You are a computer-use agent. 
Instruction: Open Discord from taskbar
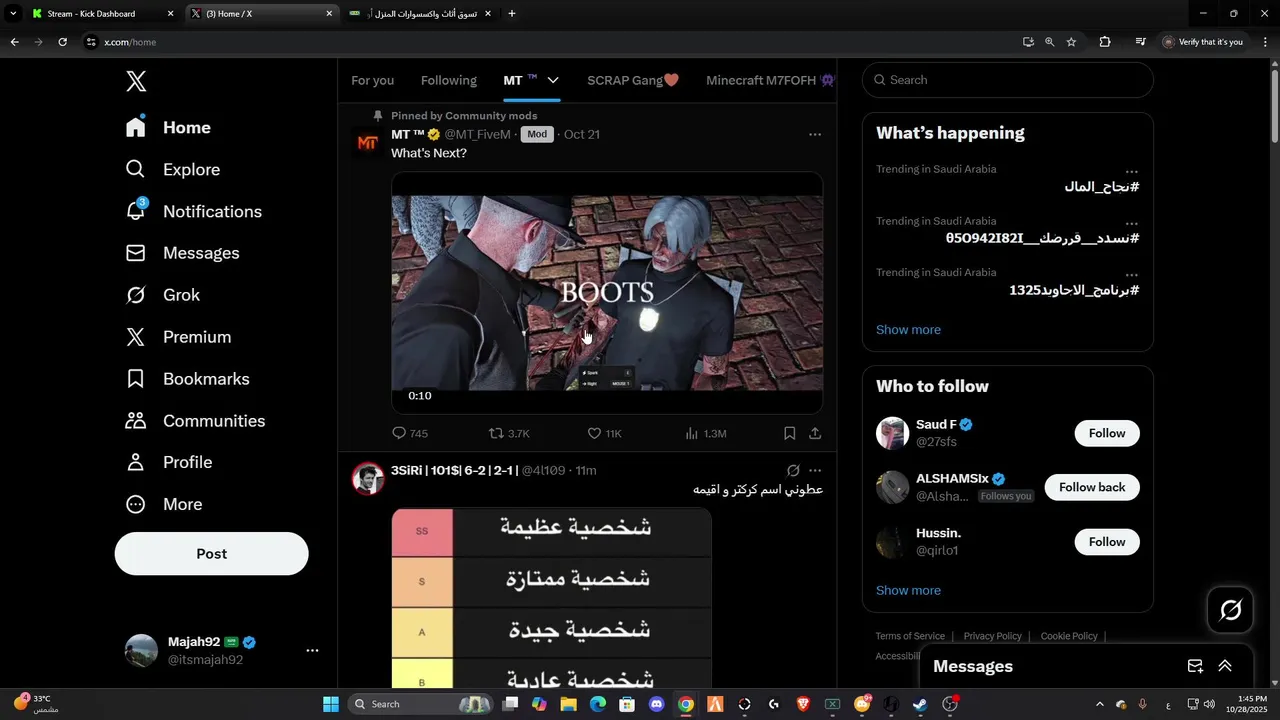(656, 704)
